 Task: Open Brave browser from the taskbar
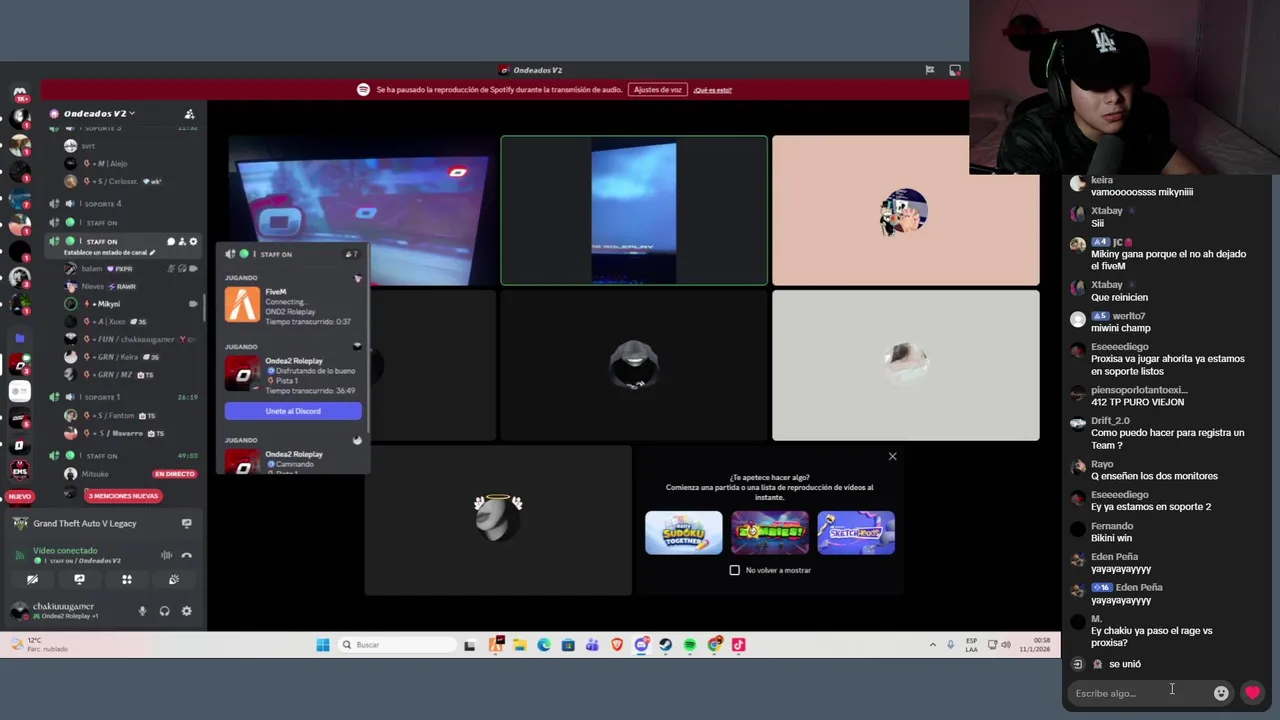click(617, 645)
